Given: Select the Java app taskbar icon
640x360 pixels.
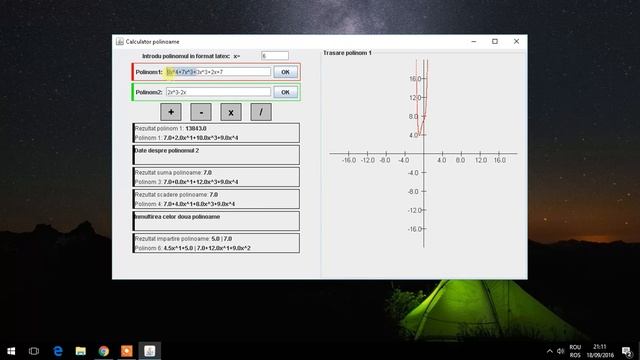Looking at the screenshot, I should (149, 351).
